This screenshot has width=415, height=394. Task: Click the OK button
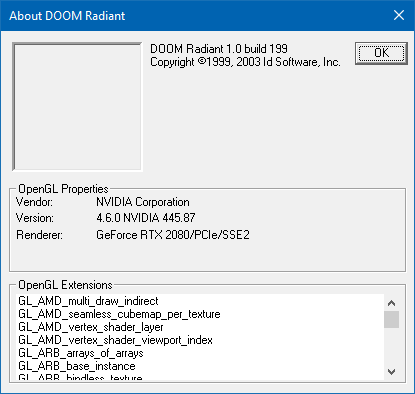tap(381, 53)
